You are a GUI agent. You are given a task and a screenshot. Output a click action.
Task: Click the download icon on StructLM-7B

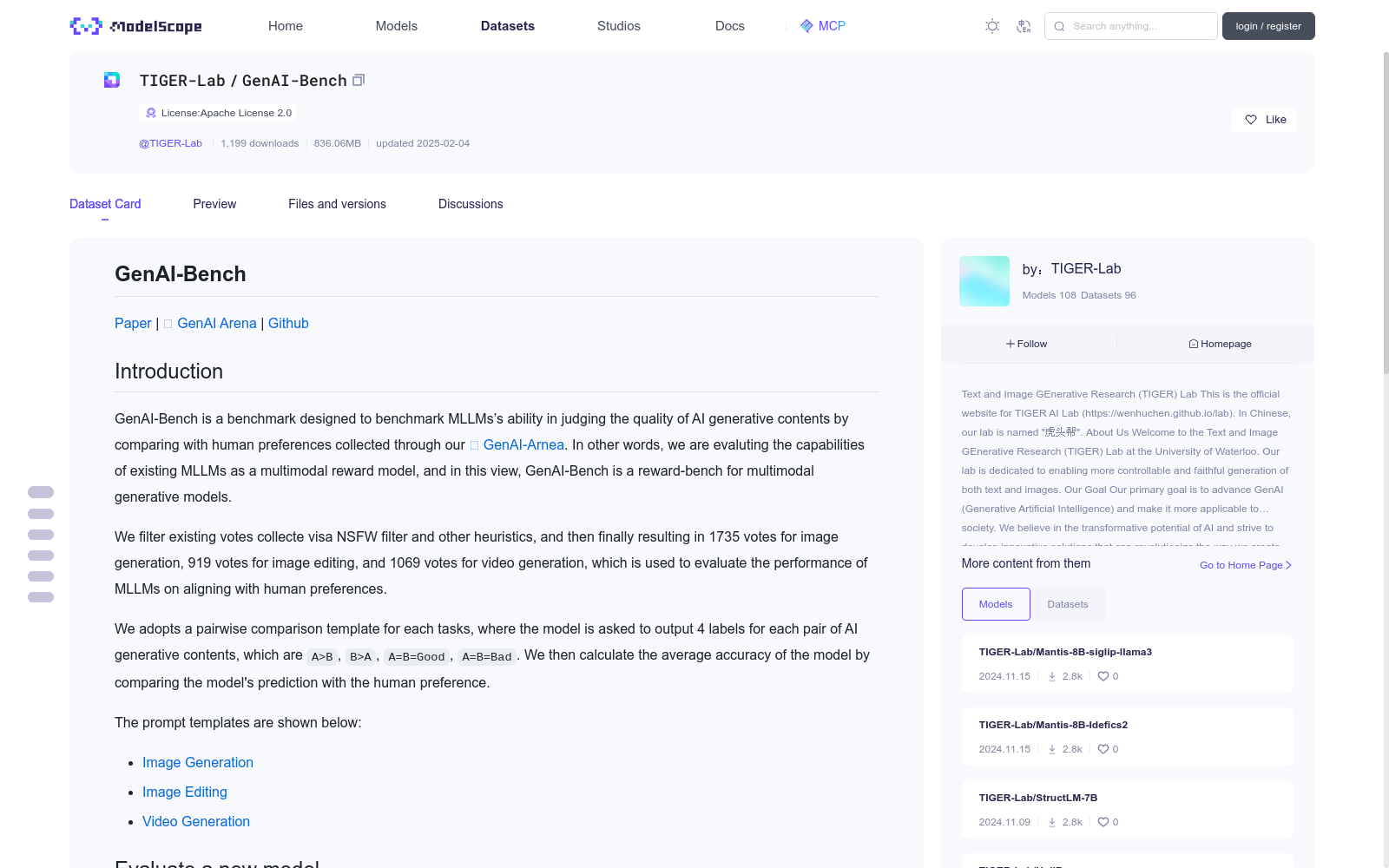pyautogui.click(x=1052, y=822)
